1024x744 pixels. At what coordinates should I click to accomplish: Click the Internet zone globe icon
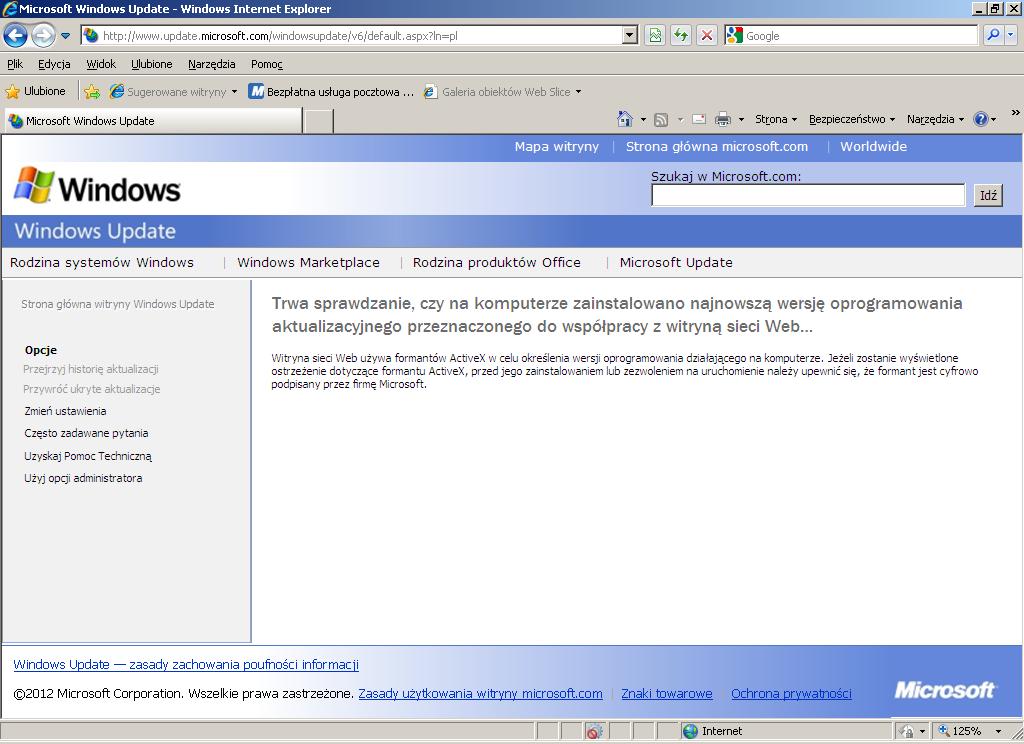tap(690, 731)
